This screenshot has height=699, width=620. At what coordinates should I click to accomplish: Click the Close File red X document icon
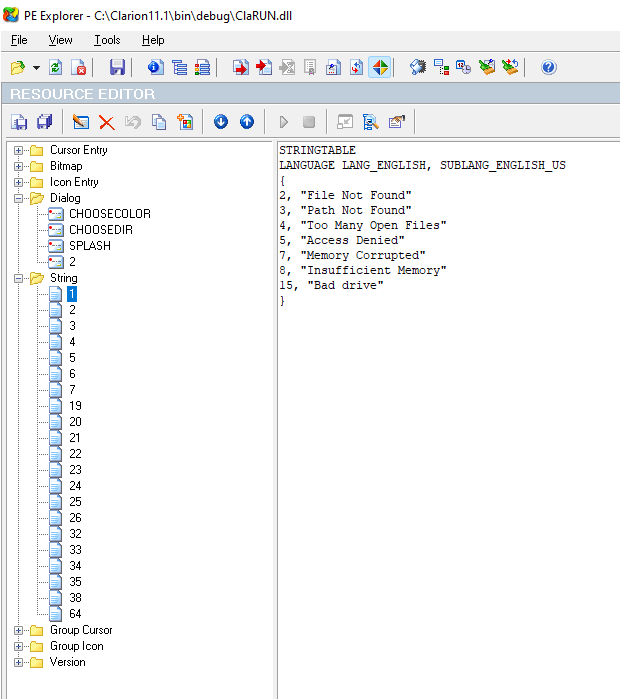coord(79,68)
